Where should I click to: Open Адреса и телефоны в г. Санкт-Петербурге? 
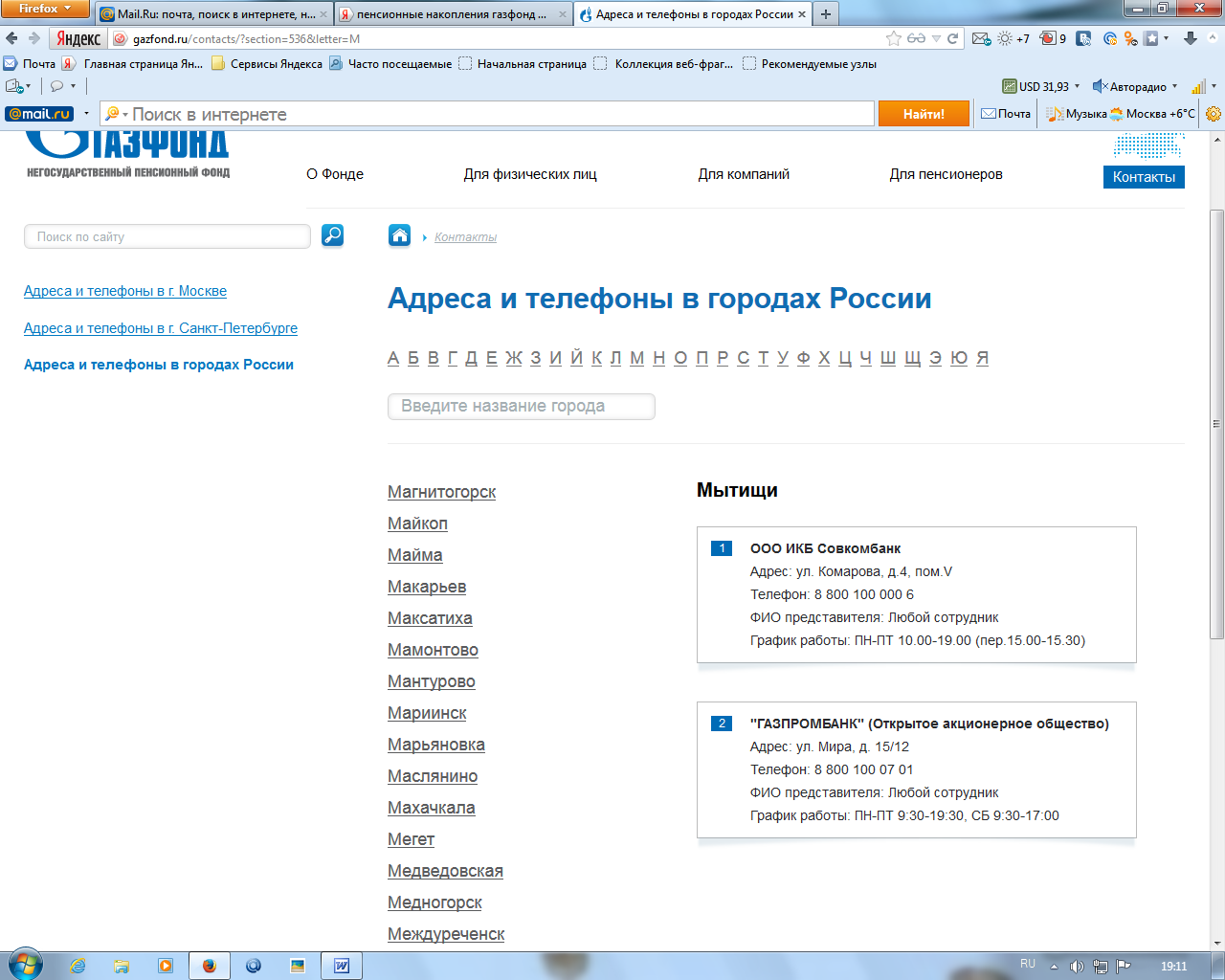[x=161, y=328]
